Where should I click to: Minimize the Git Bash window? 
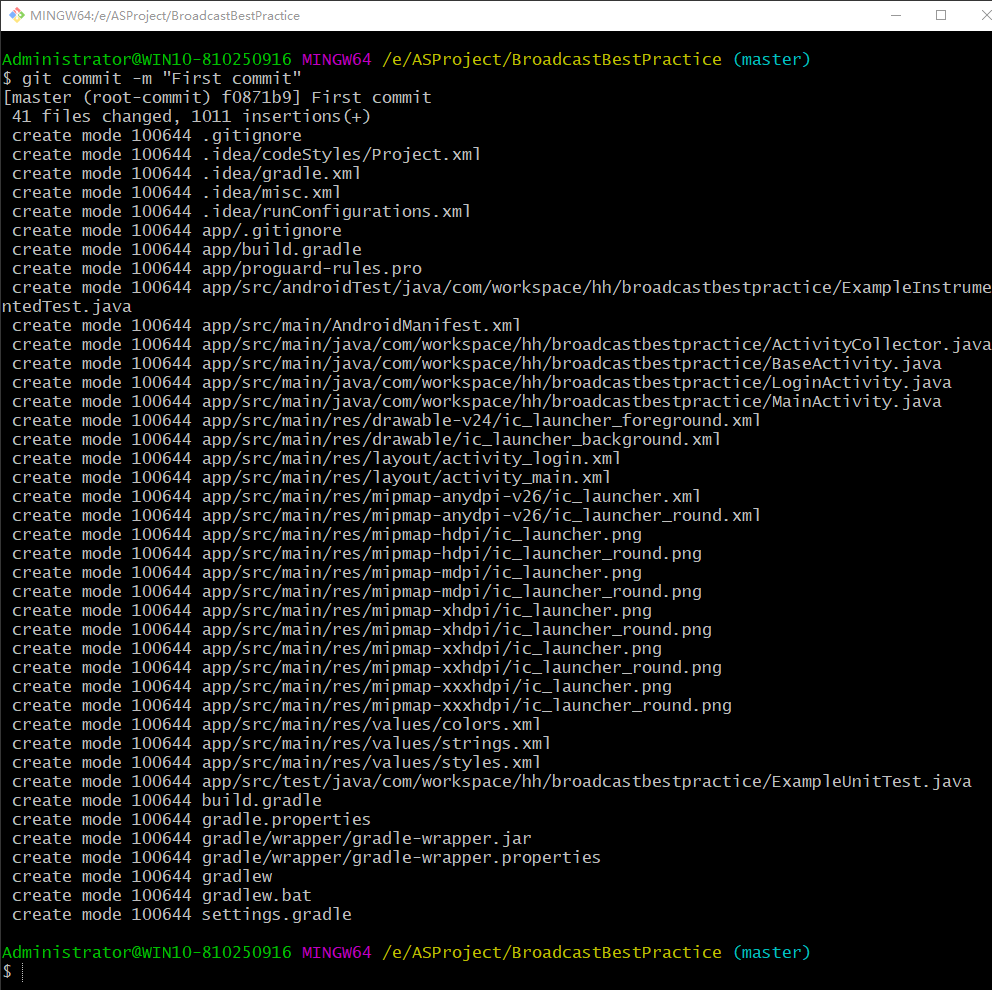896,15
